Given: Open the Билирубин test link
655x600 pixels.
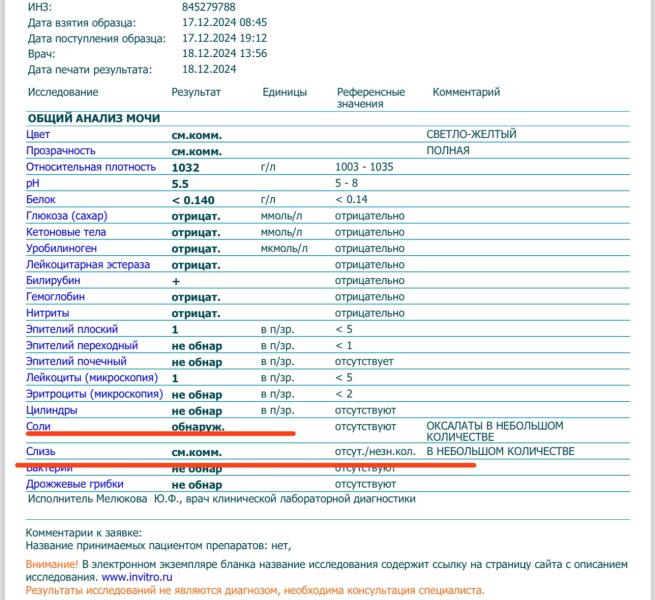Looking at the screenshot, I should click(x=53, y=281).
